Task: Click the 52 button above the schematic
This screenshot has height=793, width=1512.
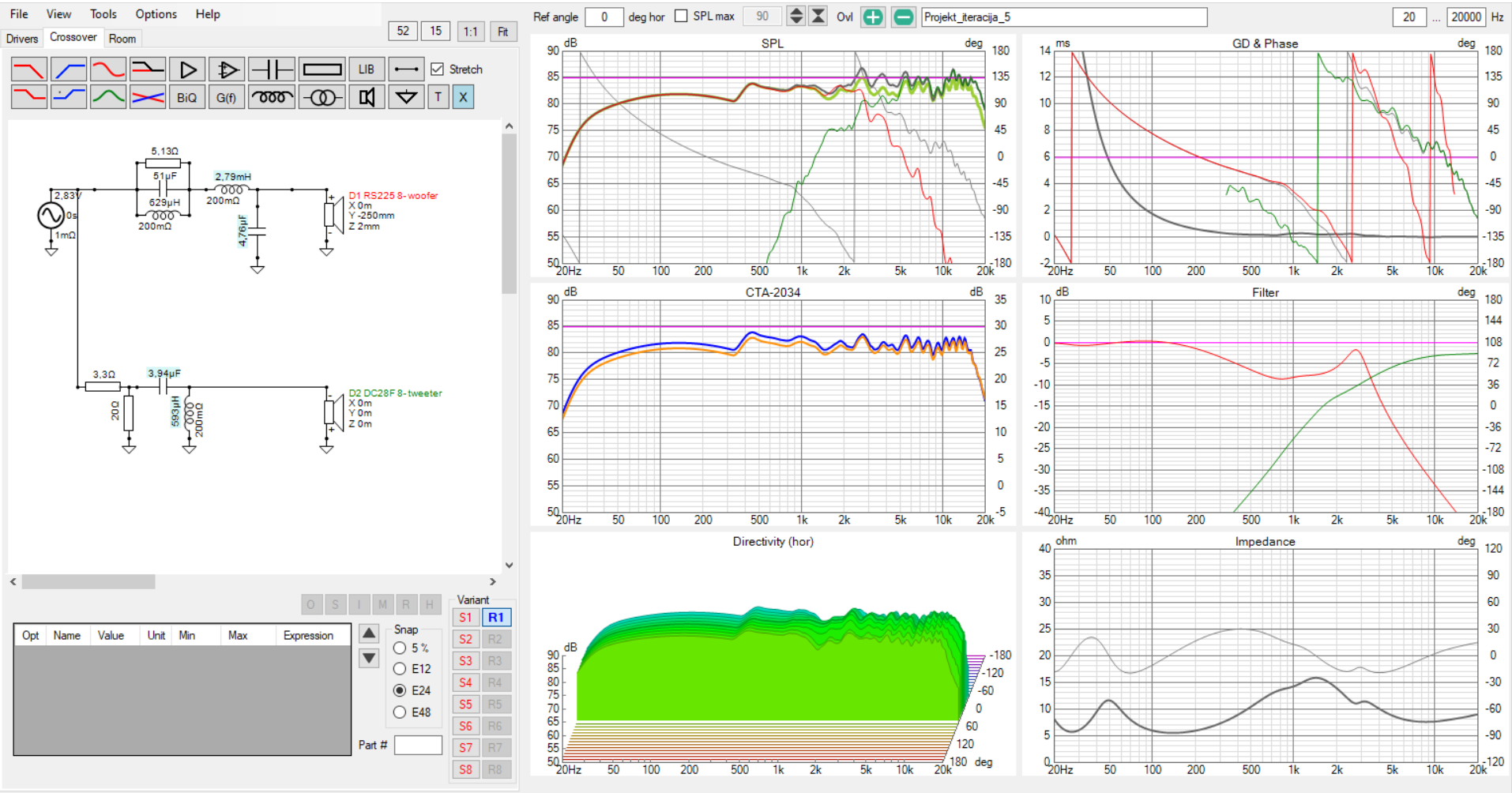Action: click(x=403, y=31)
